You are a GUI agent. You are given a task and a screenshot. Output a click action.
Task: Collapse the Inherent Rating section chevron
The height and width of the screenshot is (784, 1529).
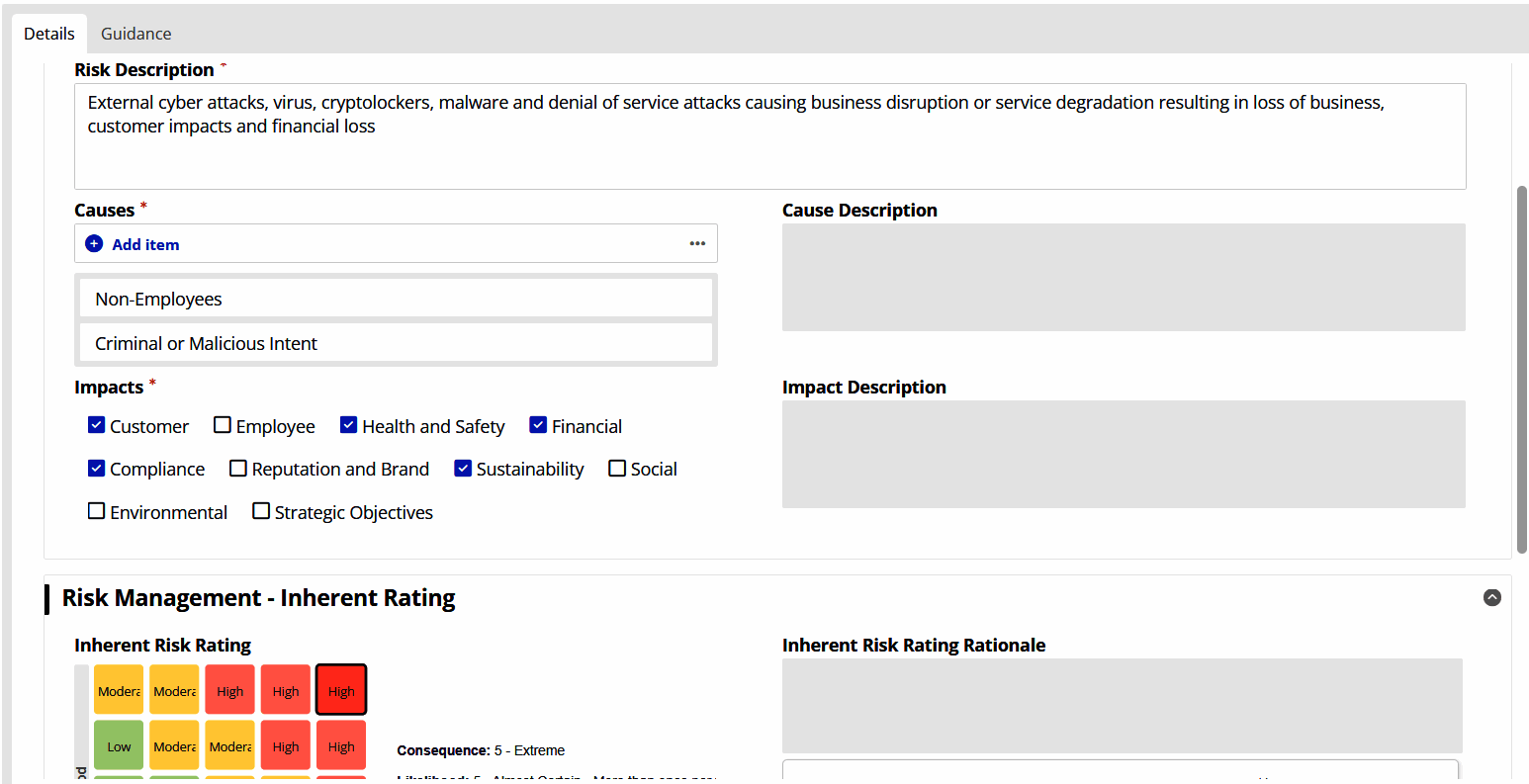1492,597
